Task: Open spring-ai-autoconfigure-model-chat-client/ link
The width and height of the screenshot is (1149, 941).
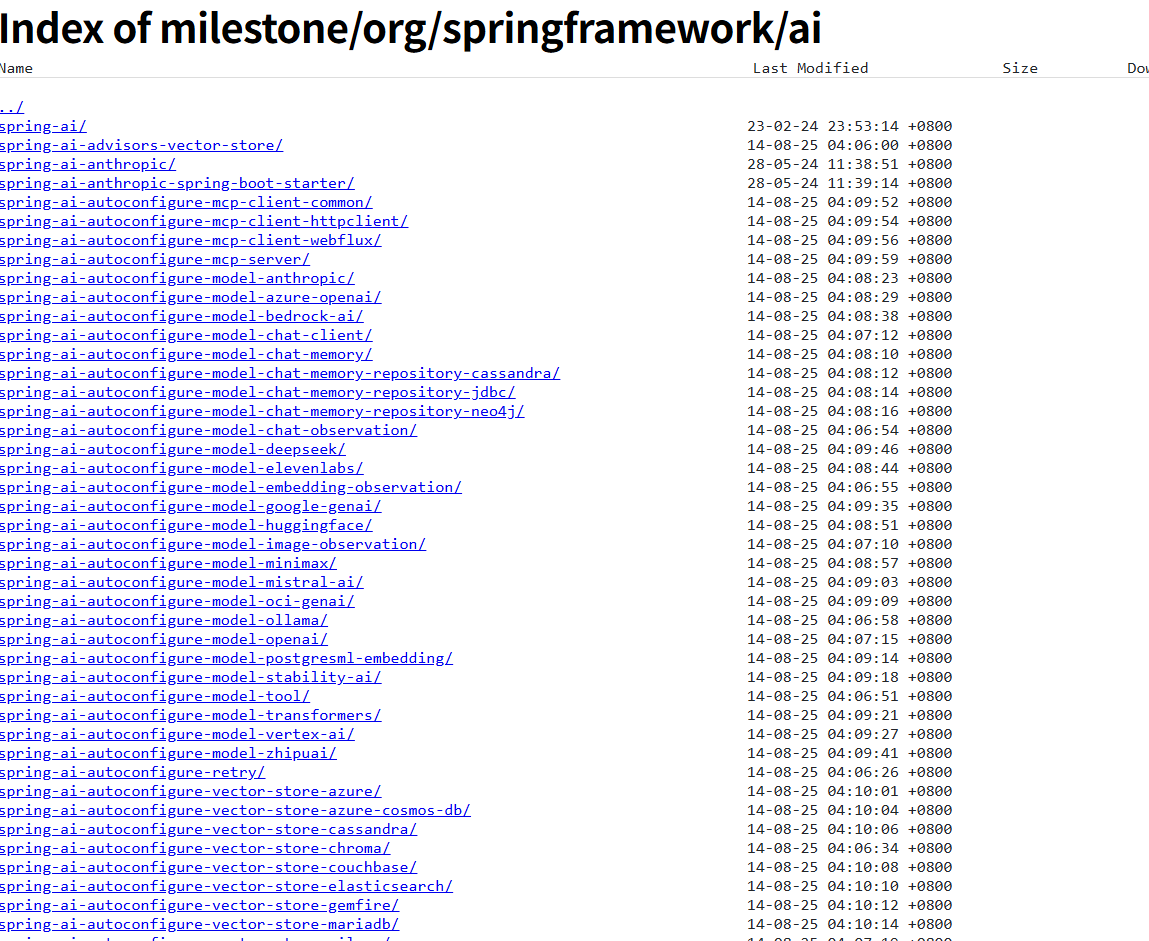Action: 186,336
